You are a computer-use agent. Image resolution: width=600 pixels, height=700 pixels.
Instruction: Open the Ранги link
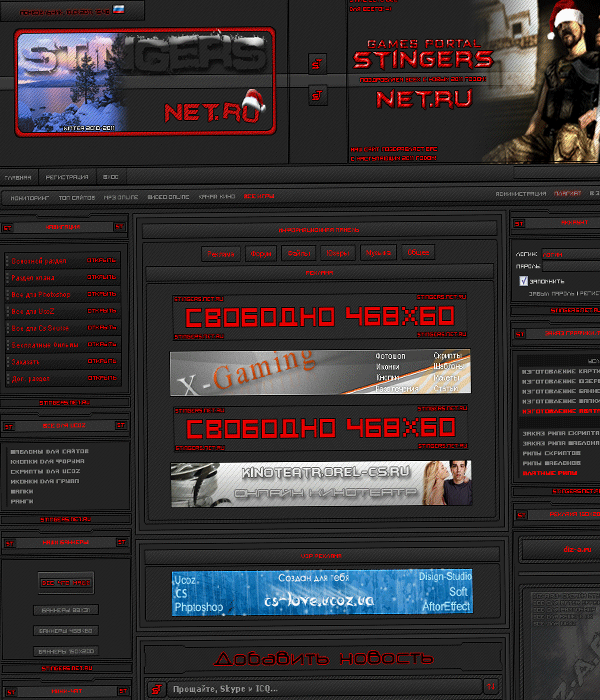pyautogui.click(x=21, y=501)
